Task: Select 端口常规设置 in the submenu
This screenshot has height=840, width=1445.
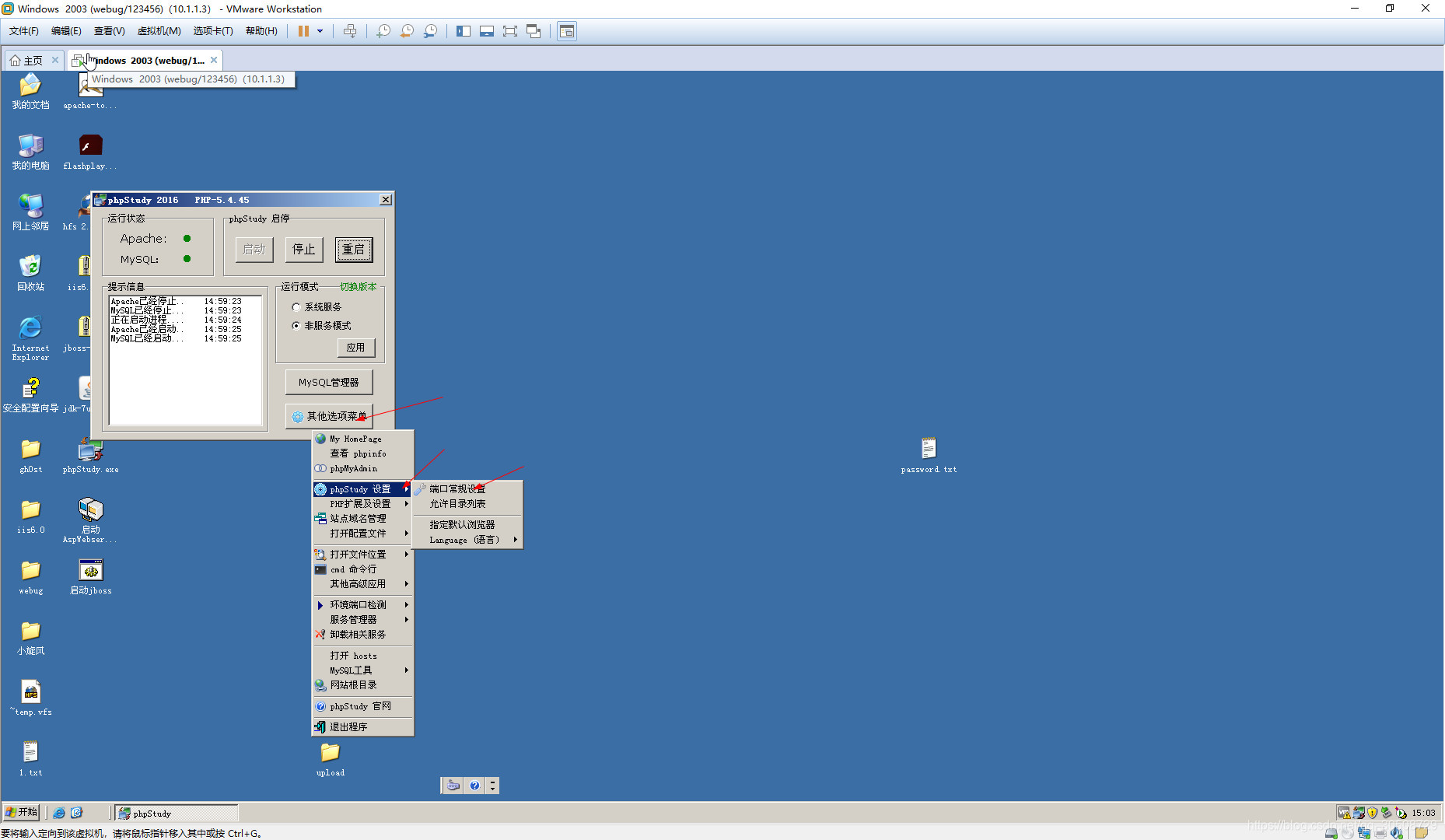Action: (467, 489)
